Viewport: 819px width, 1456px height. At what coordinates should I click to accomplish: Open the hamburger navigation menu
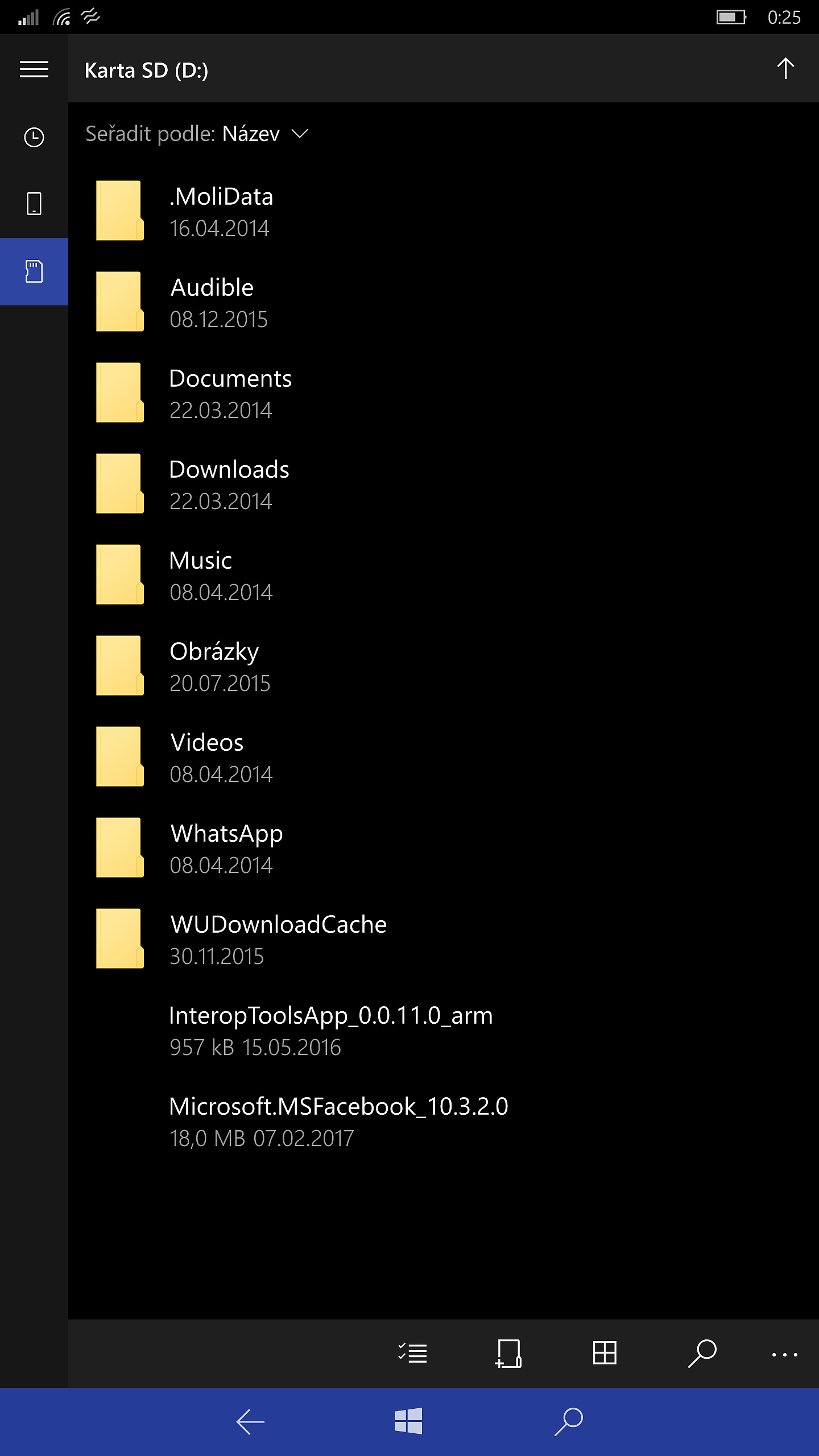coord(34,69)
